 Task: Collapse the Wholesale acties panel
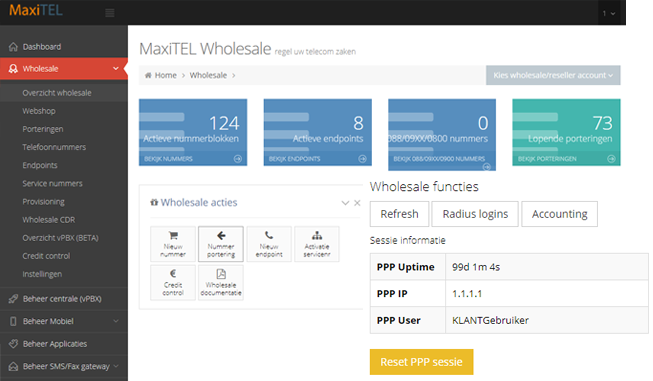(x=345, y=203)
